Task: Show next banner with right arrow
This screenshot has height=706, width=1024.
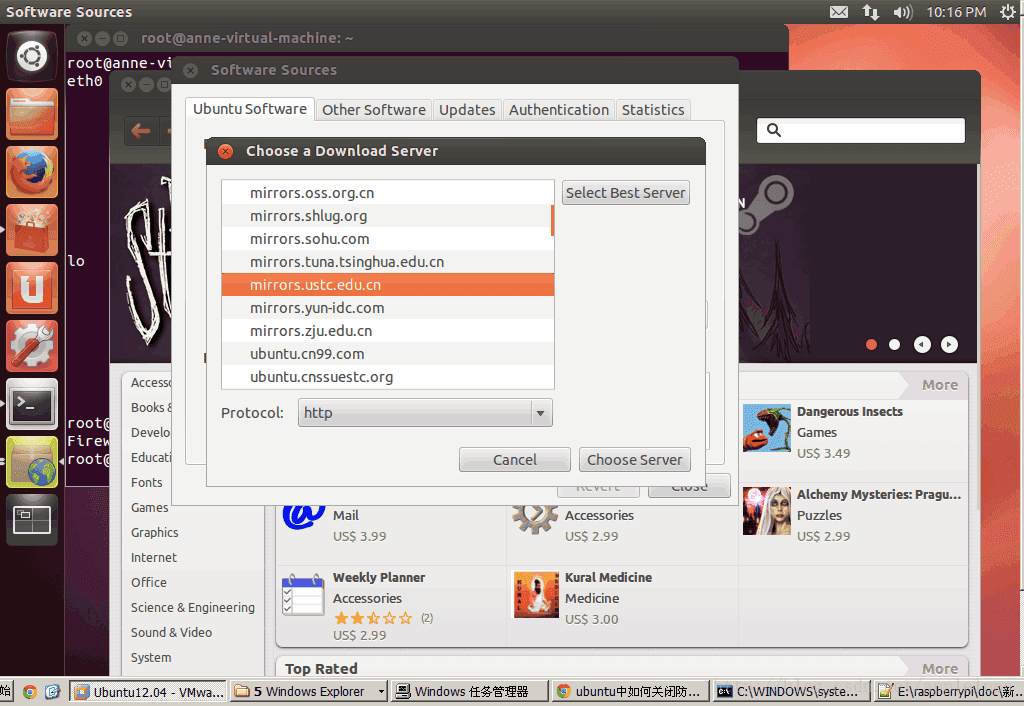Action: click(950, 344)
